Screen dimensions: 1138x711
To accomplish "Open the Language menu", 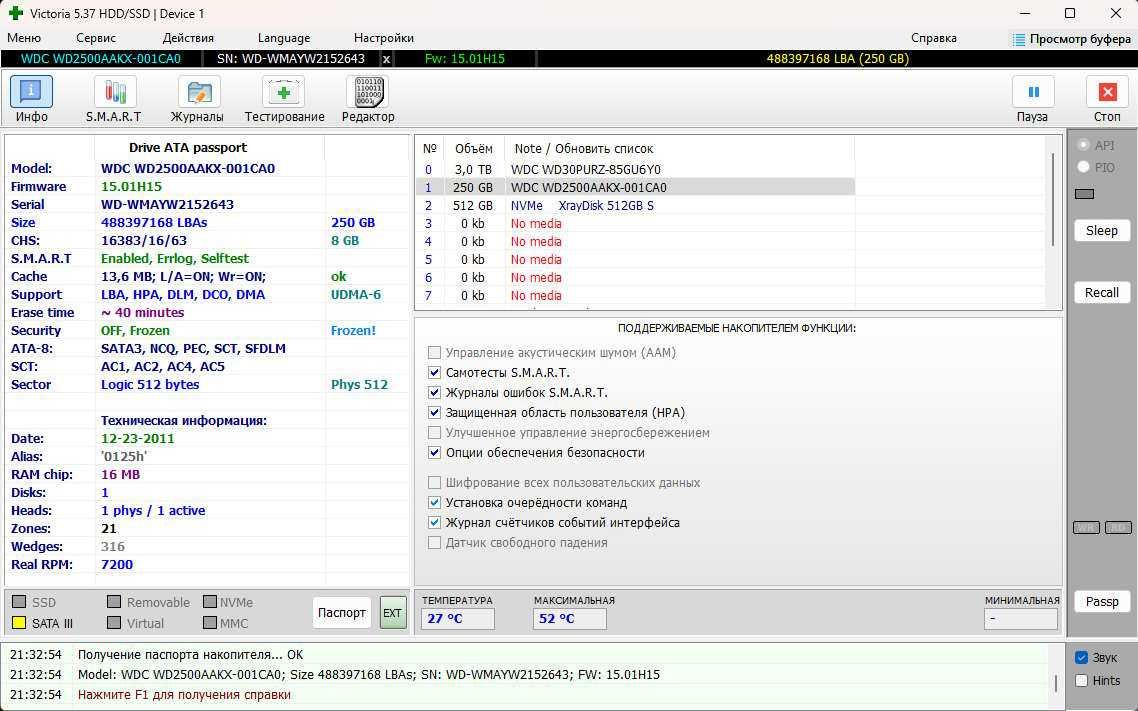I will tap(284, 38).
